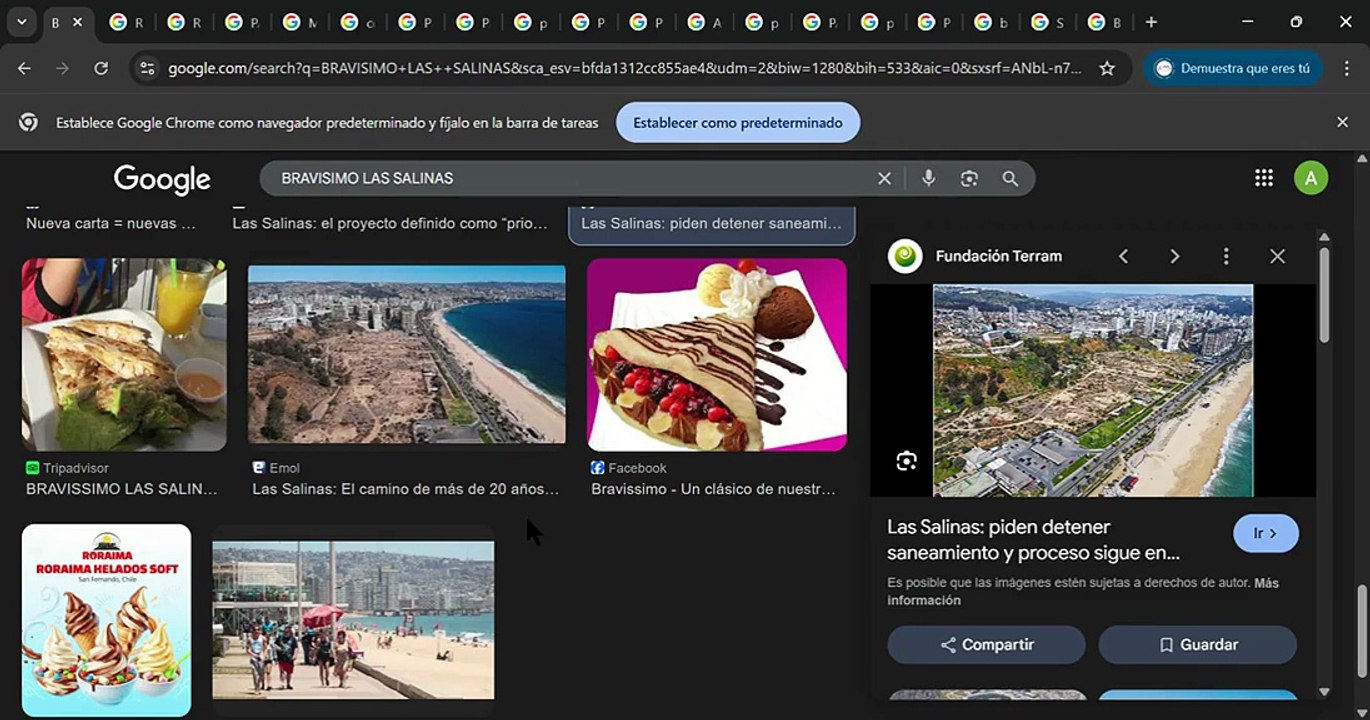Click Establecer como predeterminado button
Viewport: 1370px width, 720px height.
click(x=738, y=122)
